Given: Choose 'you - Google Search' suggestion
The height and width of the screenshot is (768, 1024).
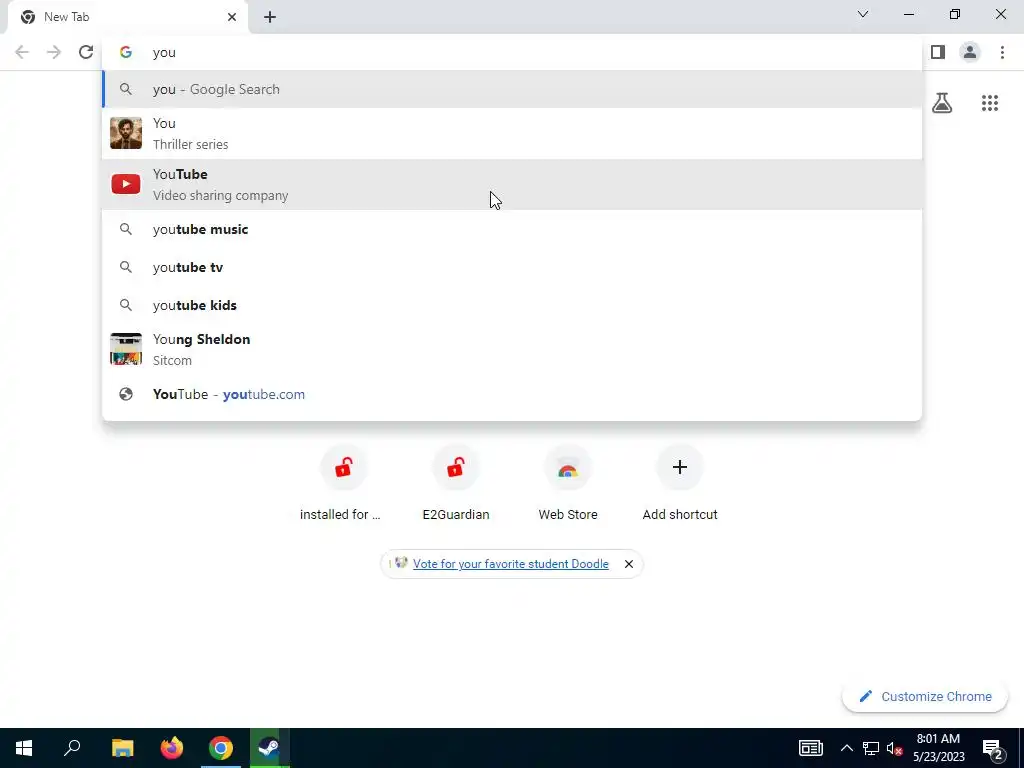Looking at the screenshot, I should [512, 89].
